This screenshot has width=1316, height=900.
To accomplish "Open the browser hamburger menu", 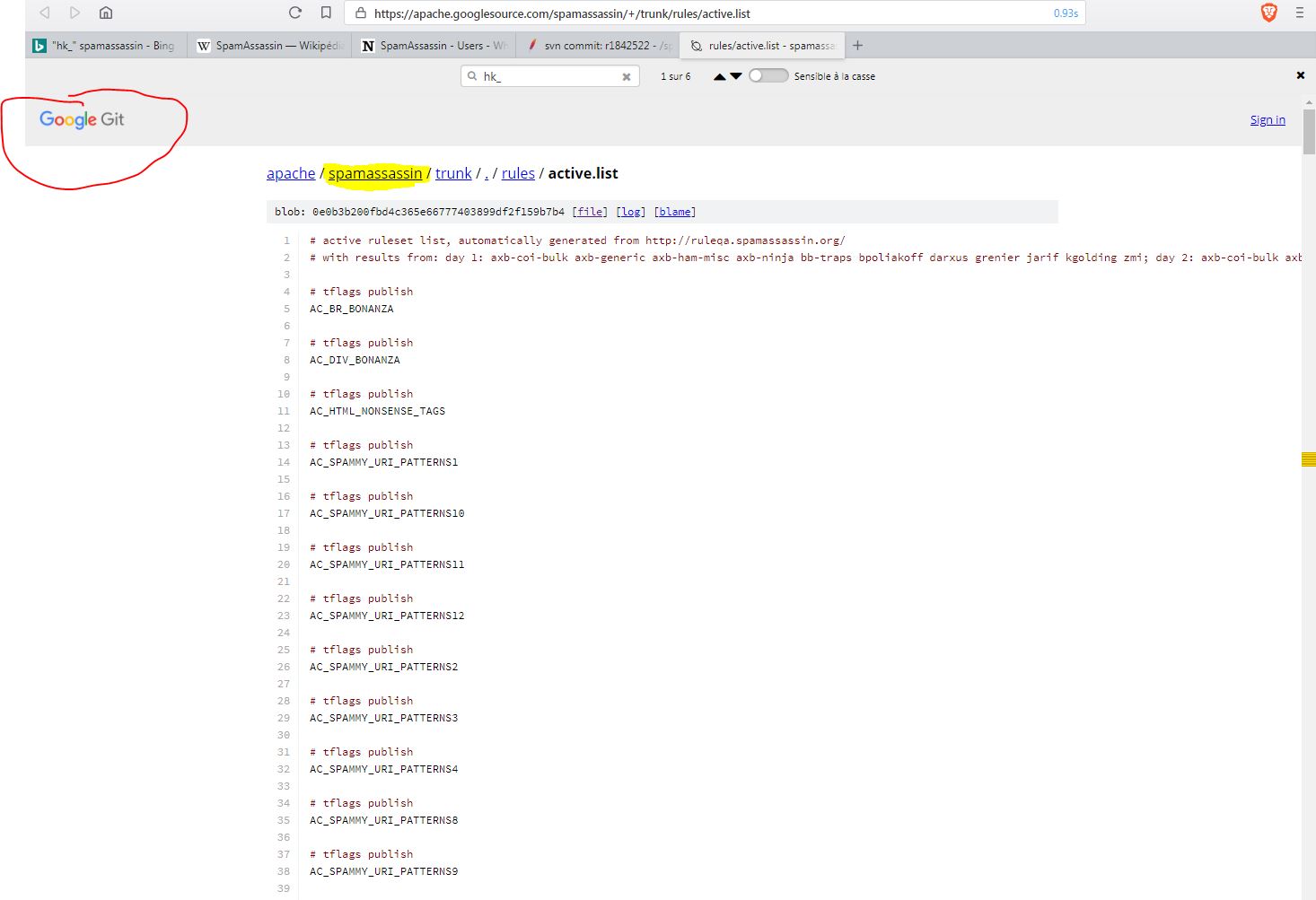I will 1299,13.
